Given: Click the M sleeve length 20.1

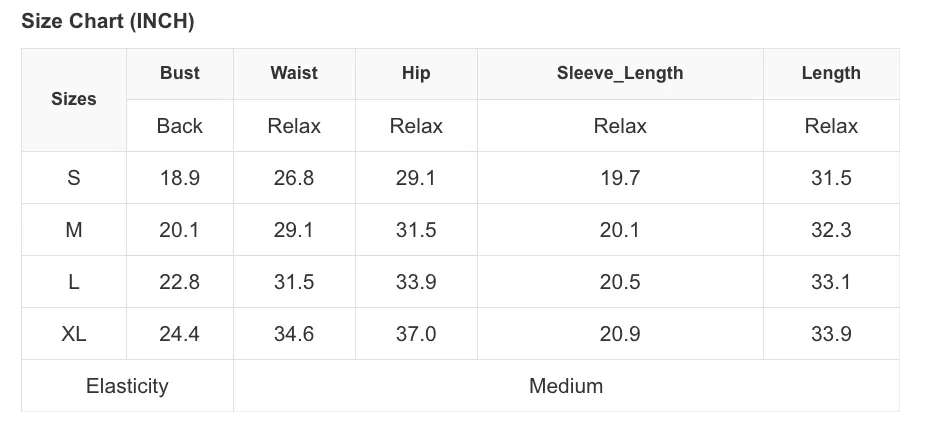Looking at the screenshot, I should click(x=620, y=230).
